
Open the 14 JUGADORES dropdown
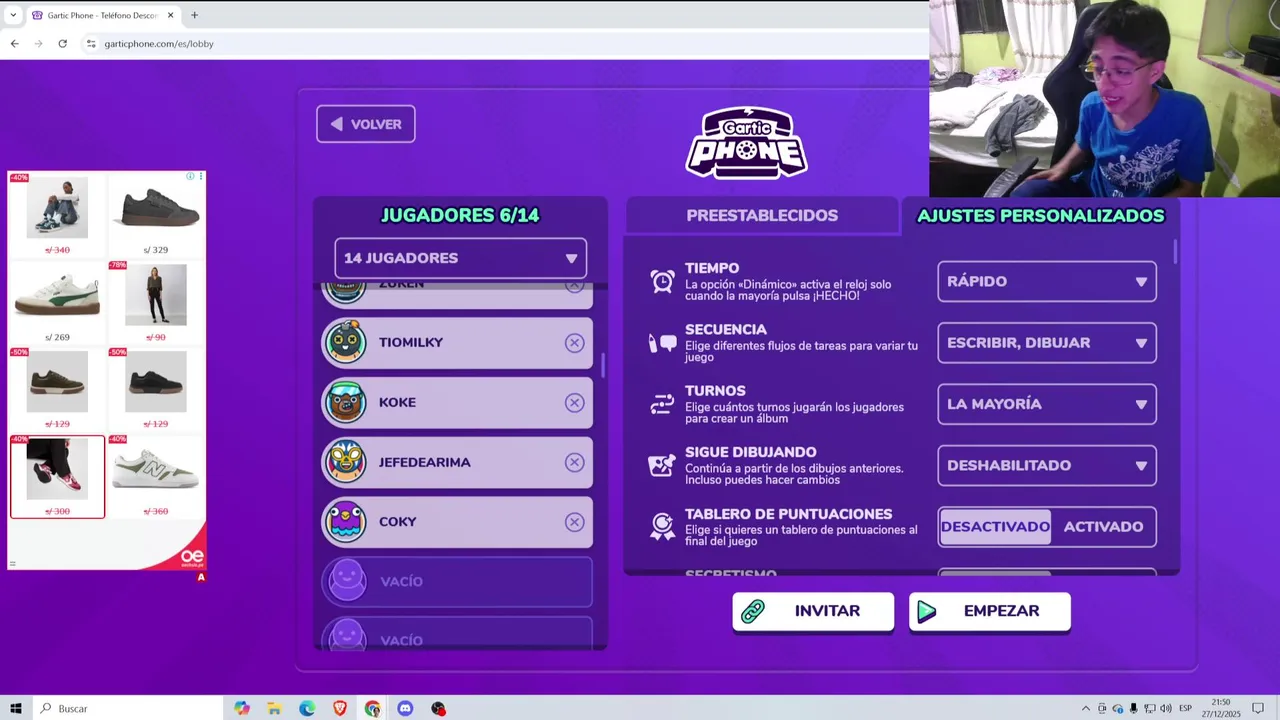(x=460, y=258)
